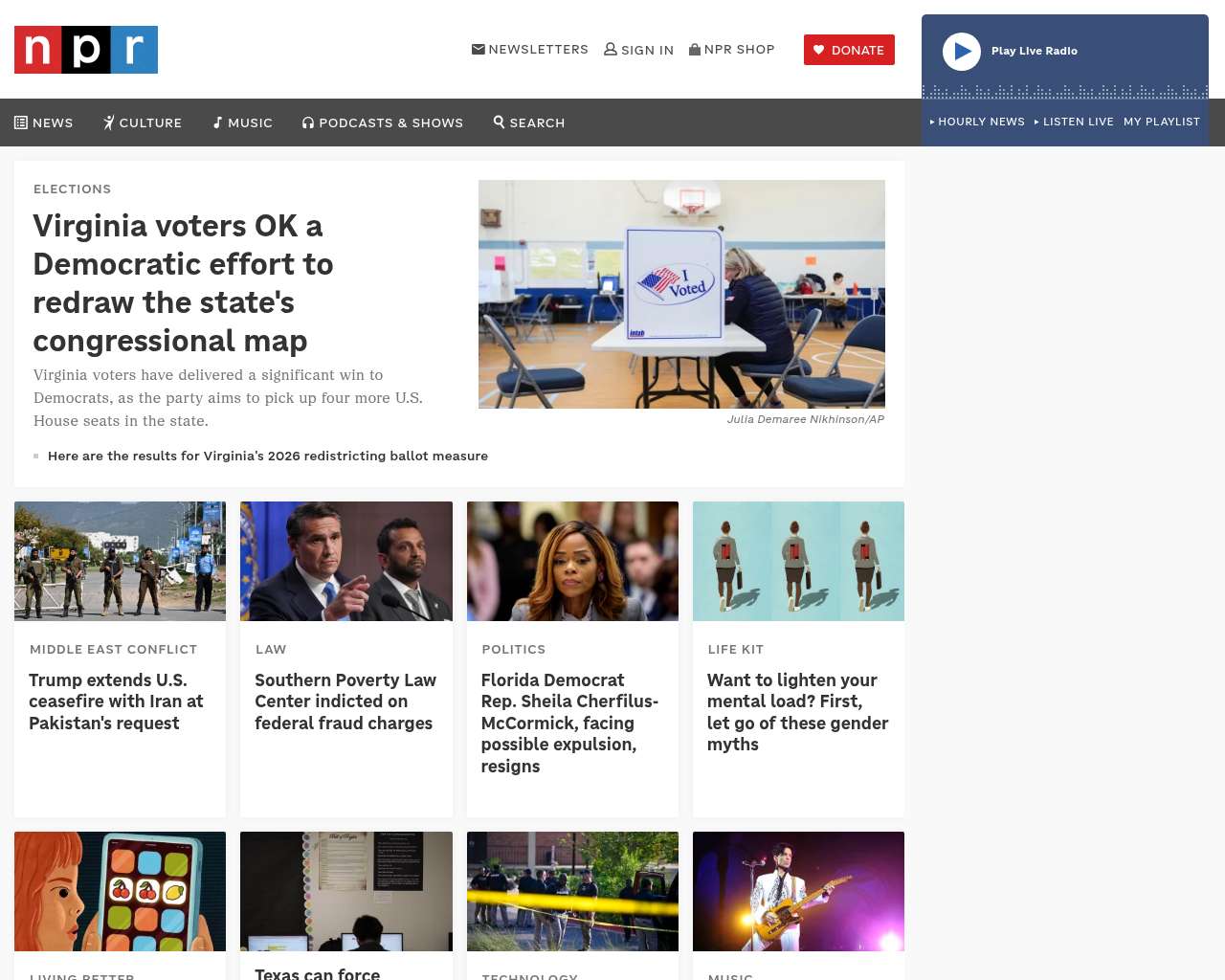Open the Virginia 2026 redistricting results link
1225x980 pixels.
268,456
